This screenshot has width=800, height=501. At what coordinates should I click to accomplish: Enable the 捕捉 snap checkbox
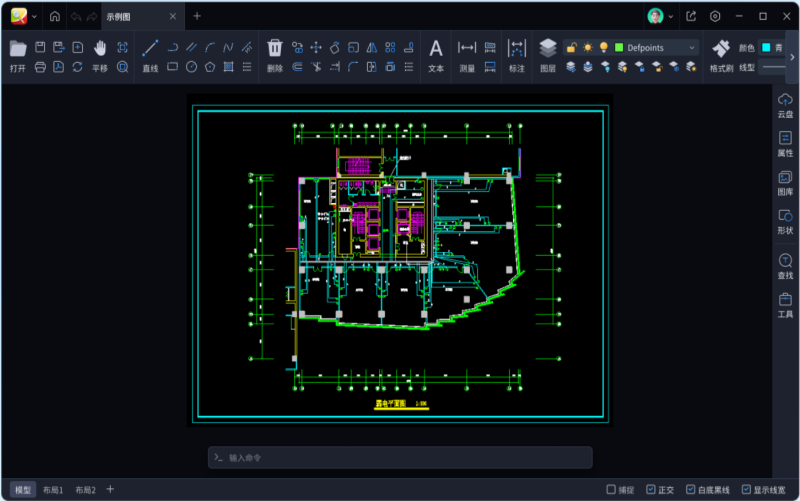coord(609,490)
